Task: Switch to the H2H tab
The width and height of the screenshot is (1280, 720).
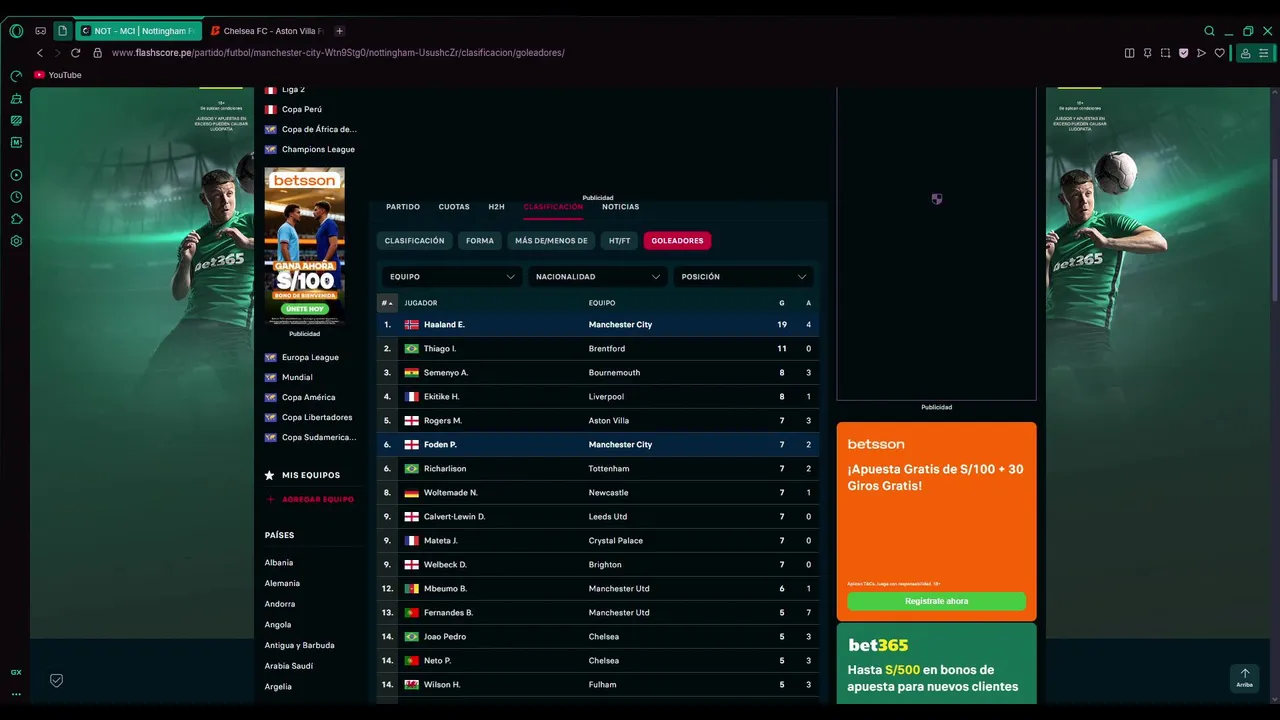Action: pyautogui.click(x=497, y=207)
